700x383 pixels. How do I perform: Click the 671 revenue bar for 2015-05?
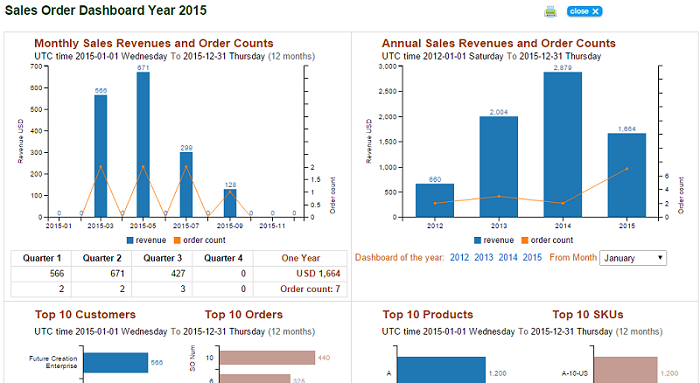coord(143,145)
